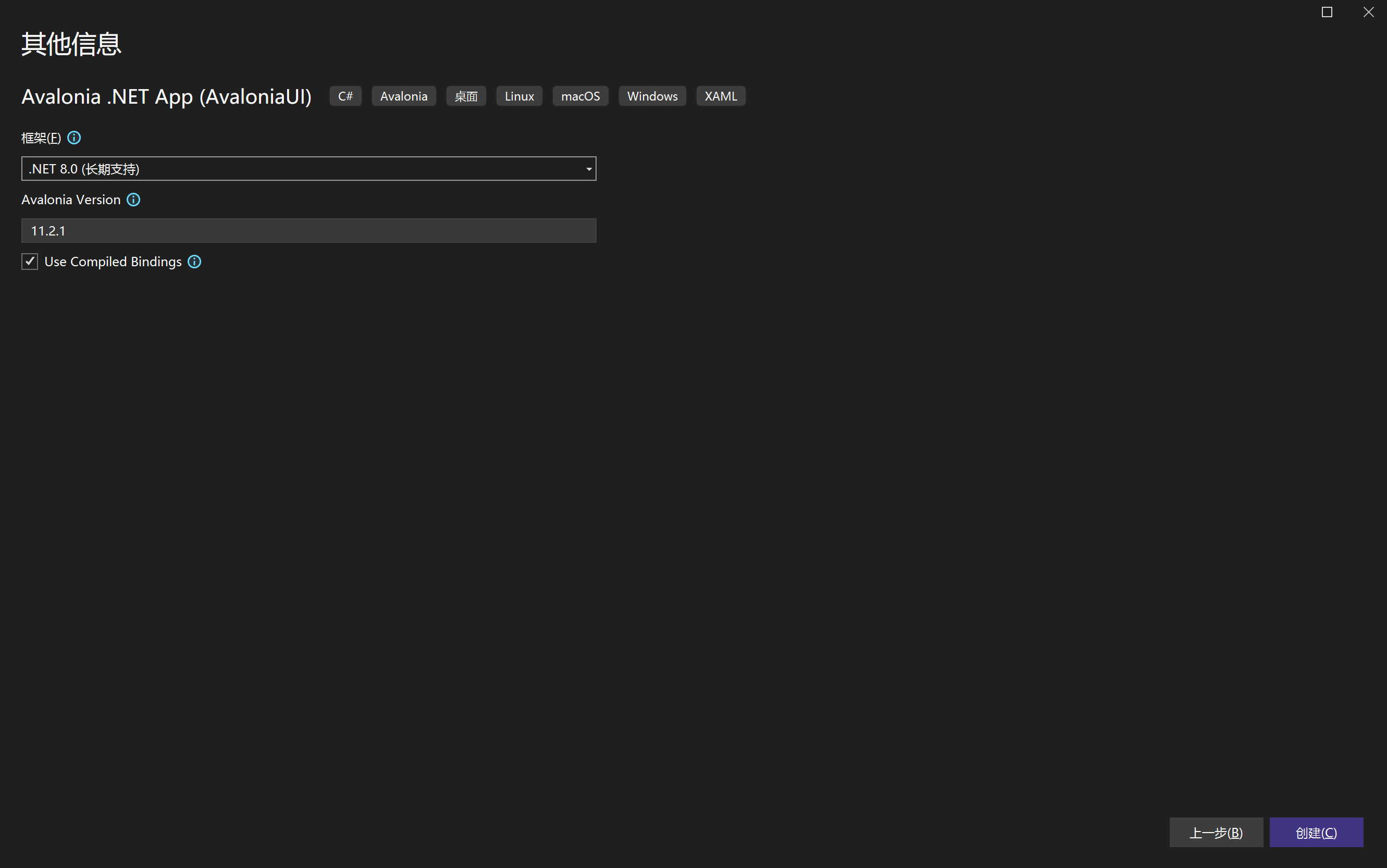Screen dimensions: 1387x868
Task: Click the XAML tag
Action: 721,96
